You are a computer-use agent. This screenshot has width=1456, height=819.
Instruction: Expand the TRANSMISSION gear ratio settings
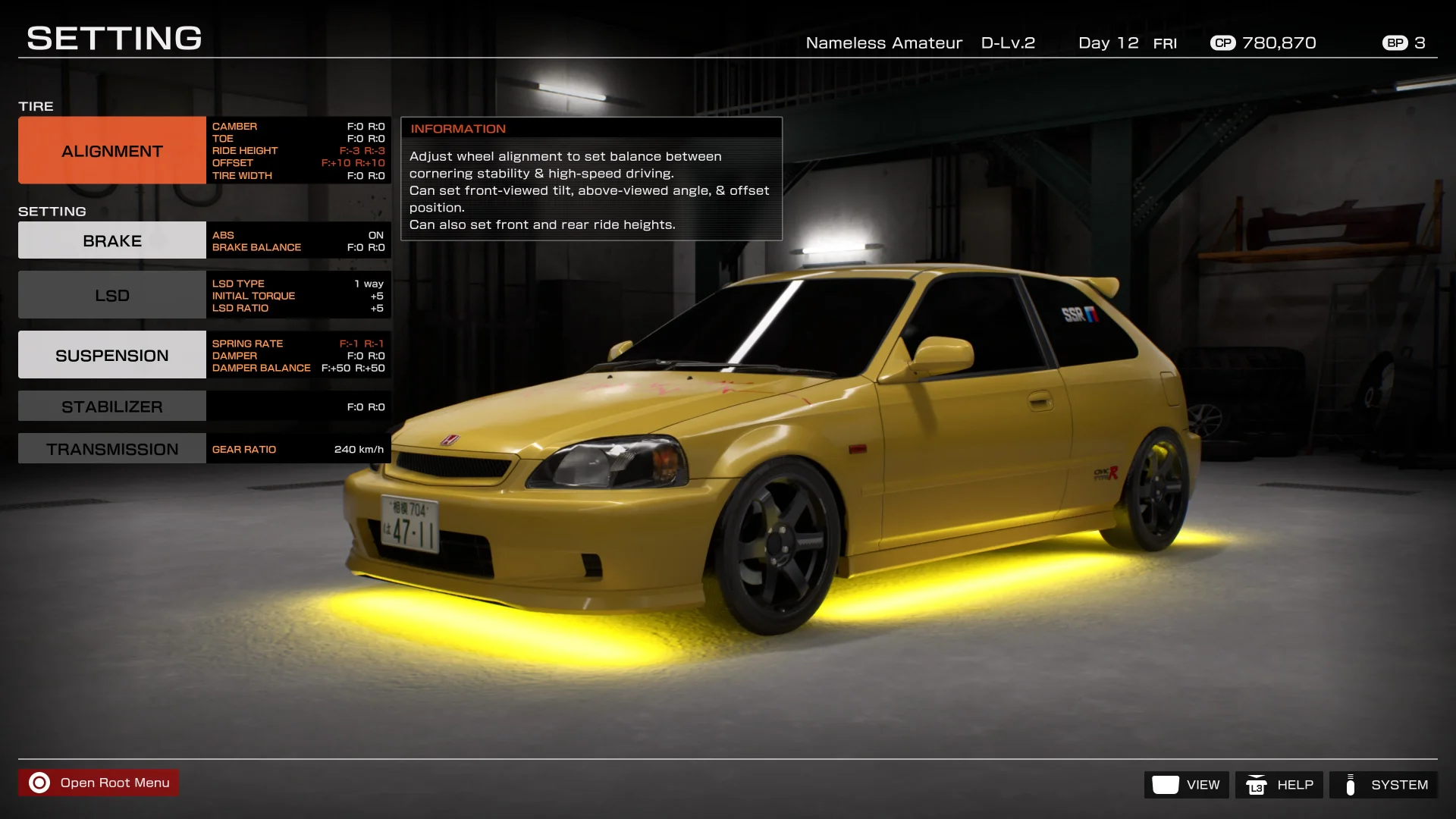point(112,449)
